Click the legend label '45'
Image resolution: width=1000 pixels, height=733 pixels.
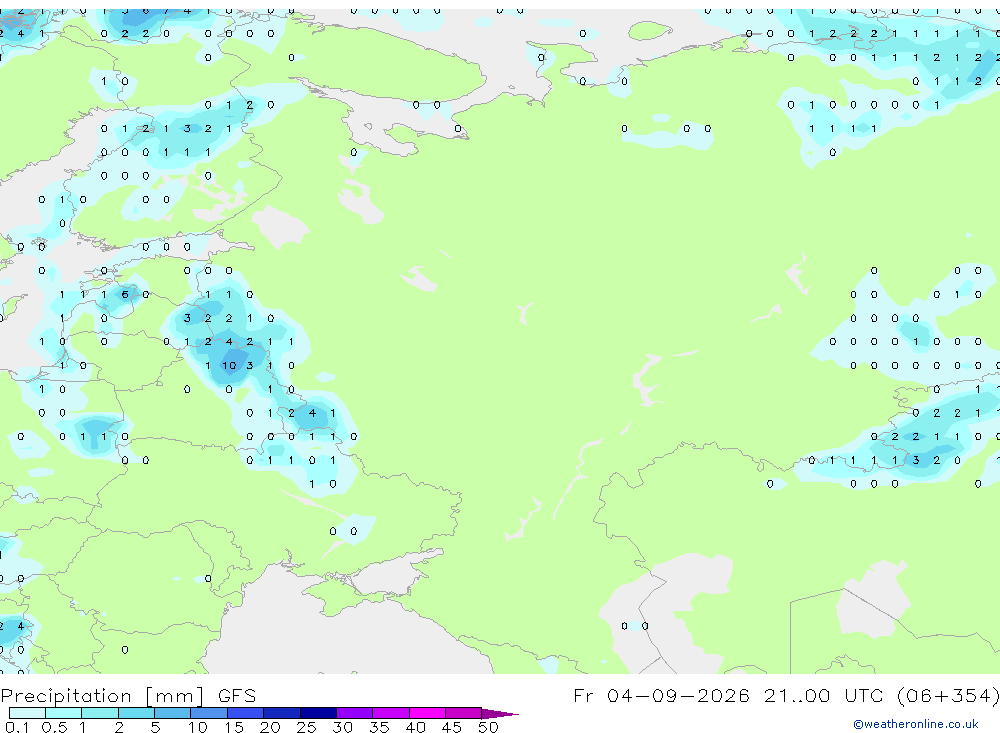[x=452, y=727]
